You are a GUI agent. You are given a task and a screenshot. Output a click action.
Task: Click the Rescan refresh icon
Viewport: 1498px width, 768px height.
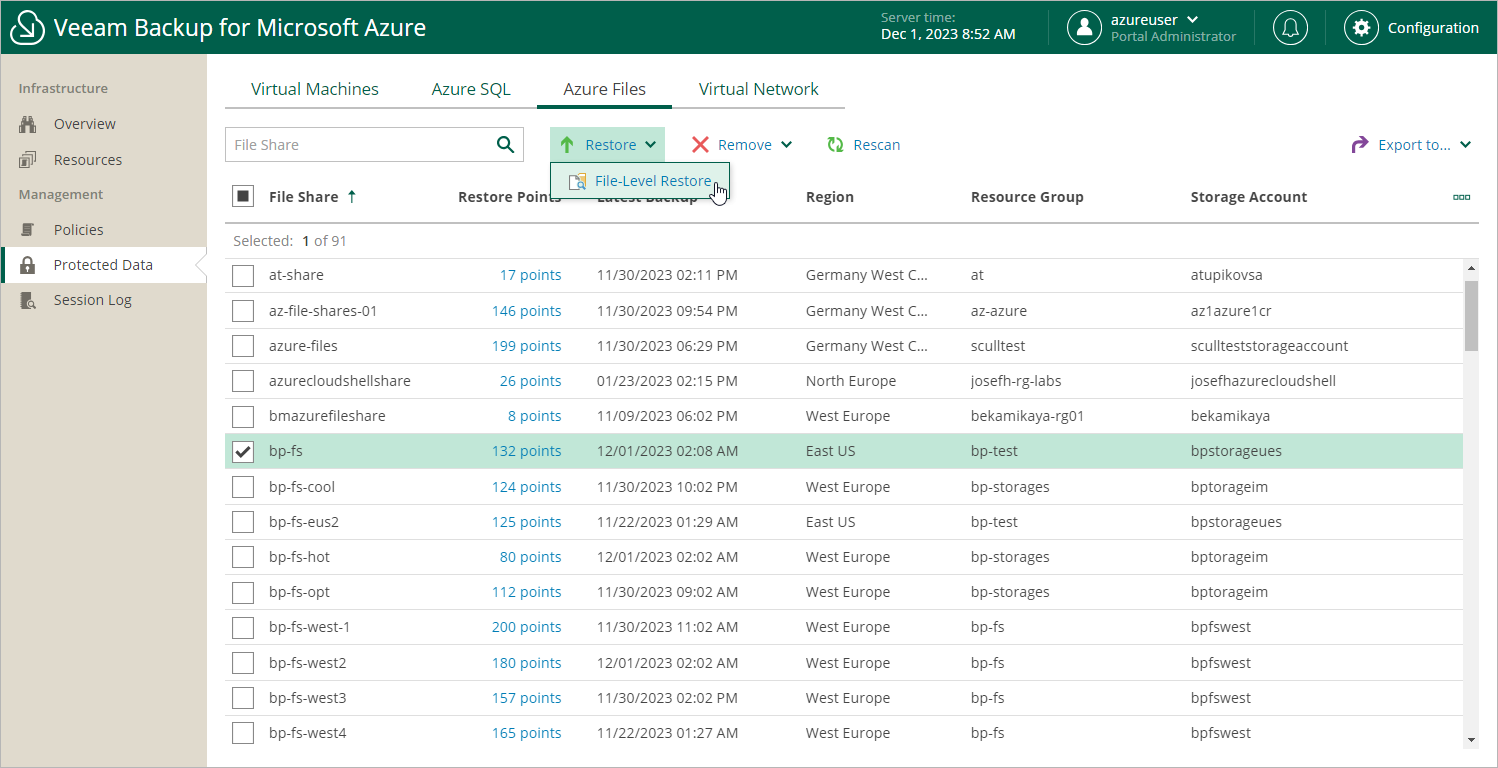835,145
